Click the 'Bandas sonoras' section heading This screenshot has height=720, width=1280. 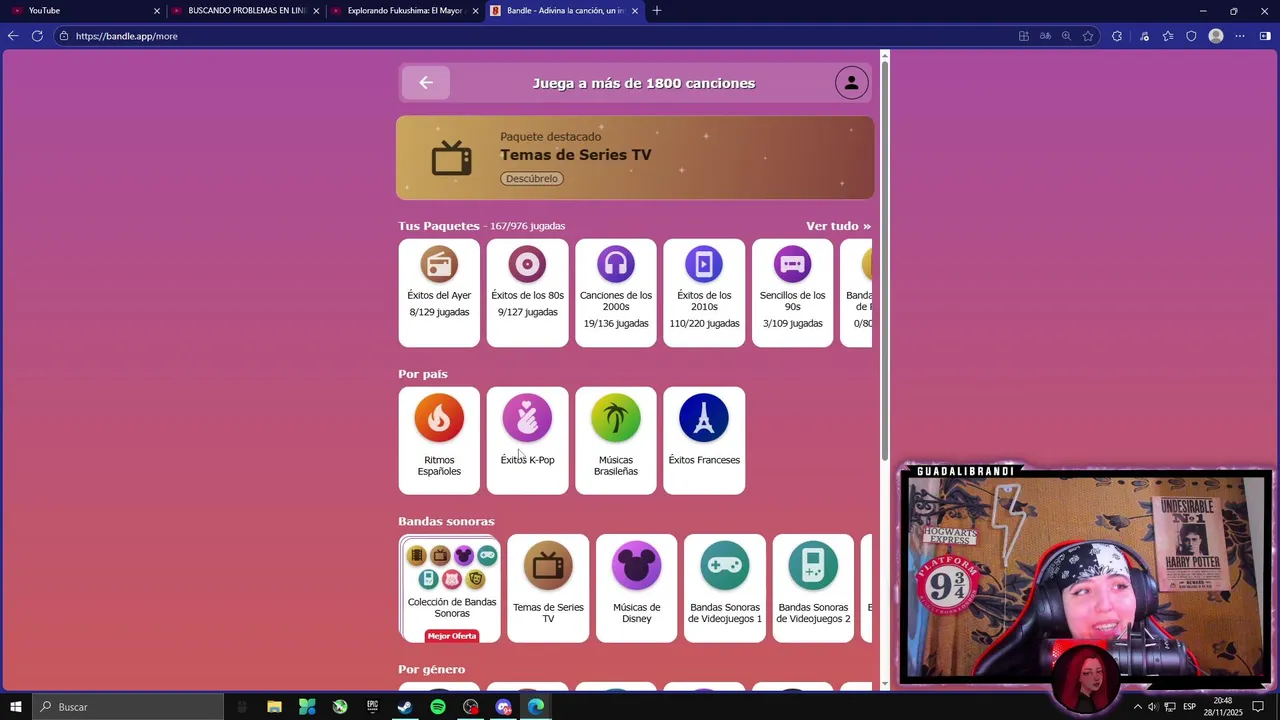446,521
